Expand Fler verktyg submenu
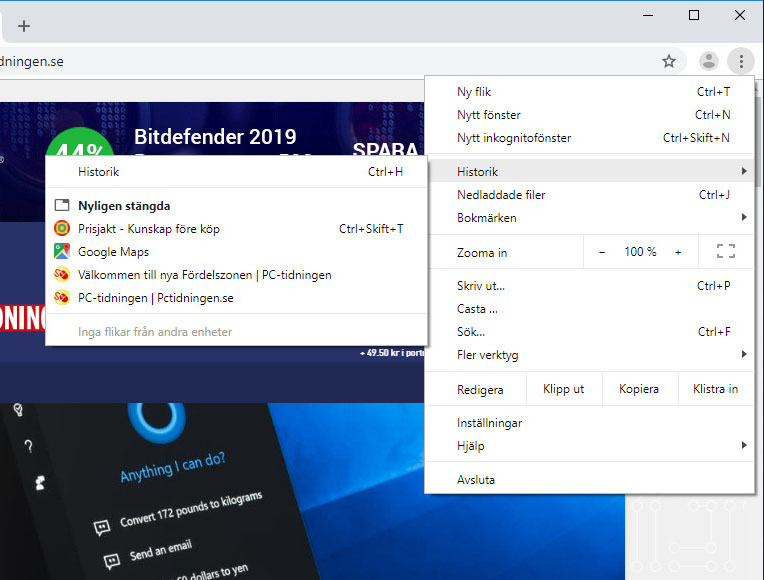This screenshot has width=764, height=580. click(x=590, y=355)
